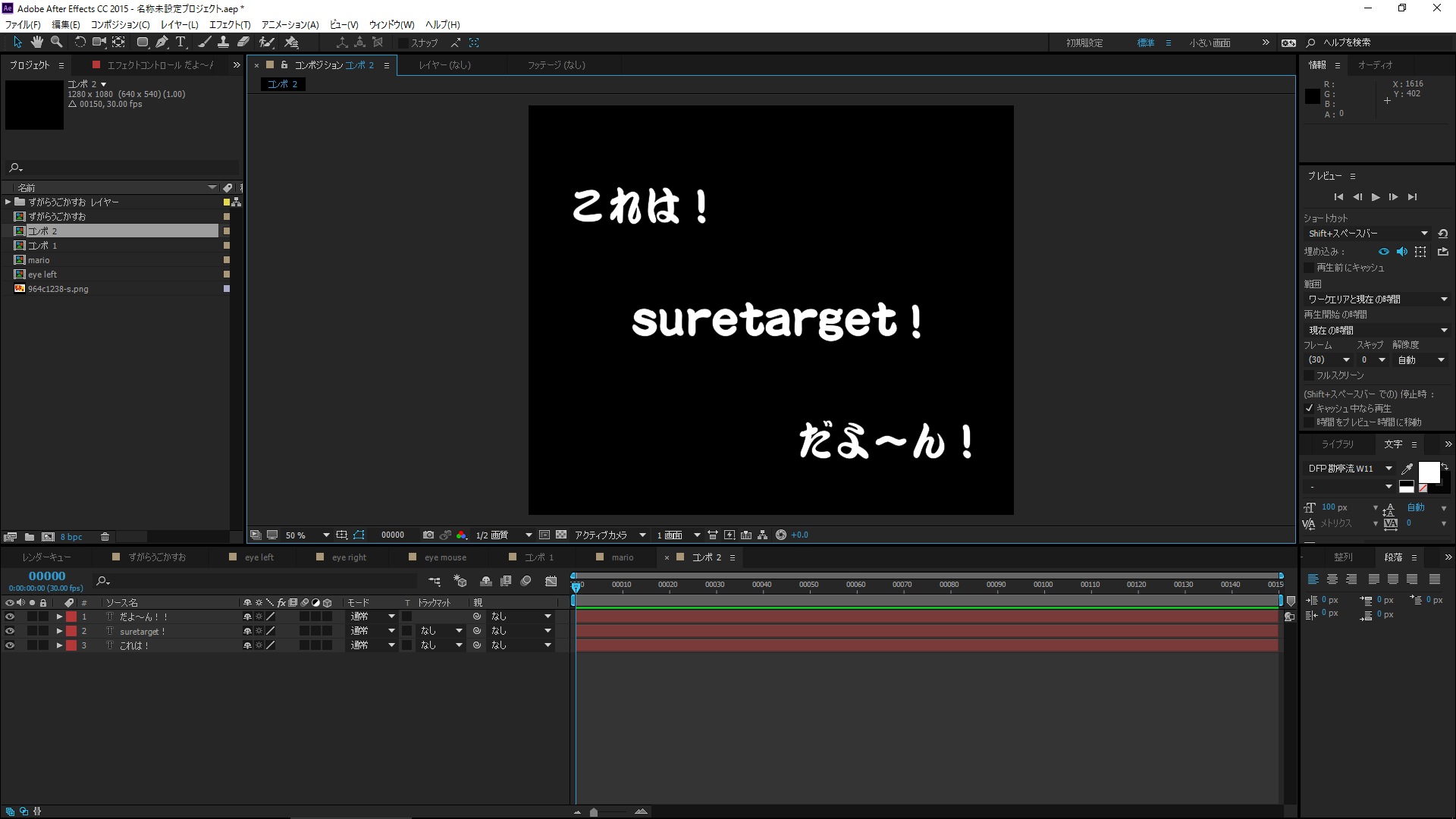Click the reset exposure icon
The width and height of the screenshot is (1456, 819).
(x=781, y=535)
